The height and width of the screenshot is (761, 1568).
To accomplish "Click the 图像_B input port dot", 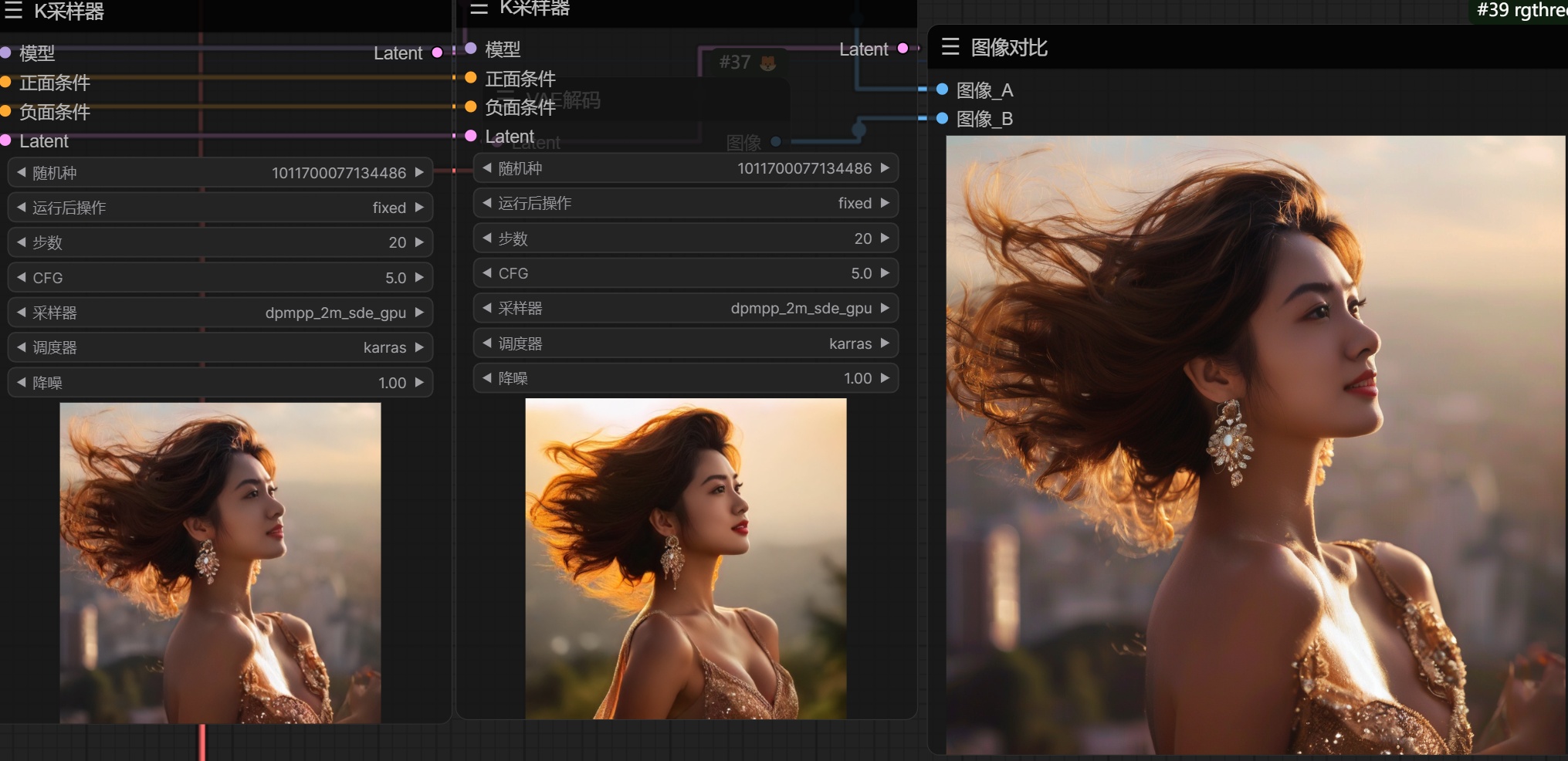I will [942, 118].
